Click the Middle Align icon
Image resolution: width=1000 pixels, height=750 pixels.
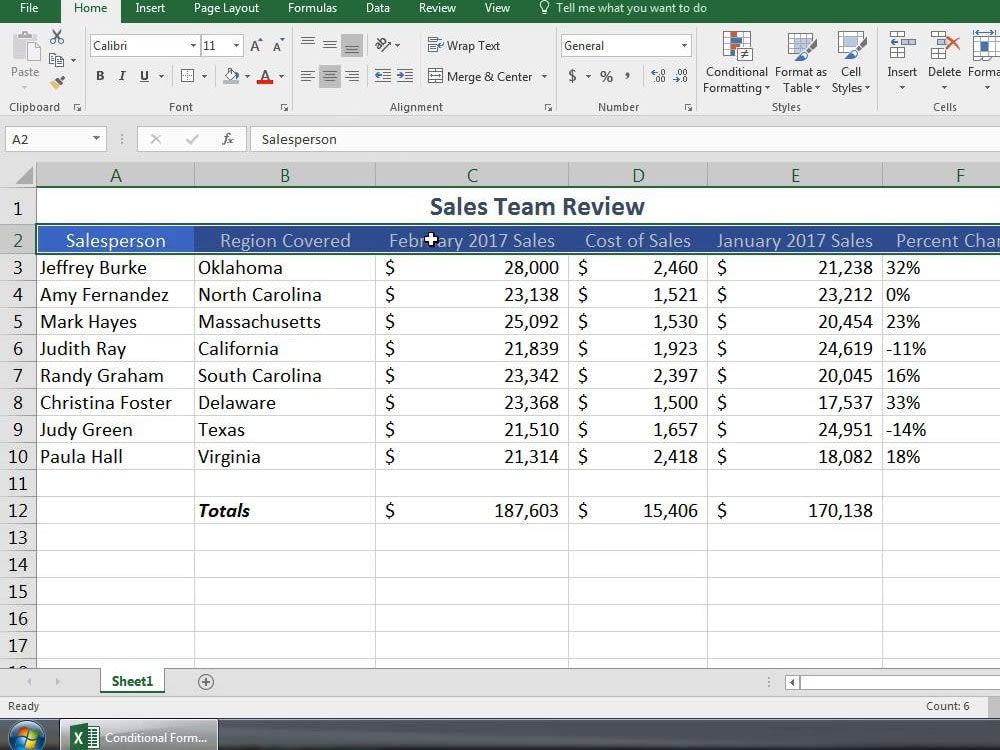[330, 44]
